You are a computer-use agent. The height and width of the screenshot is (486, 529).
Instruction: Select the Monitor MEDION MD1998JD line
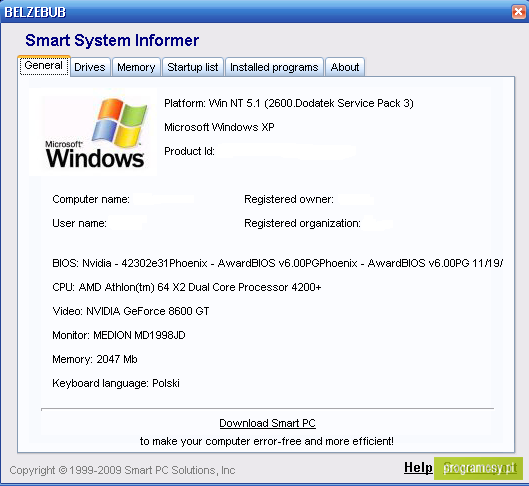119,335
